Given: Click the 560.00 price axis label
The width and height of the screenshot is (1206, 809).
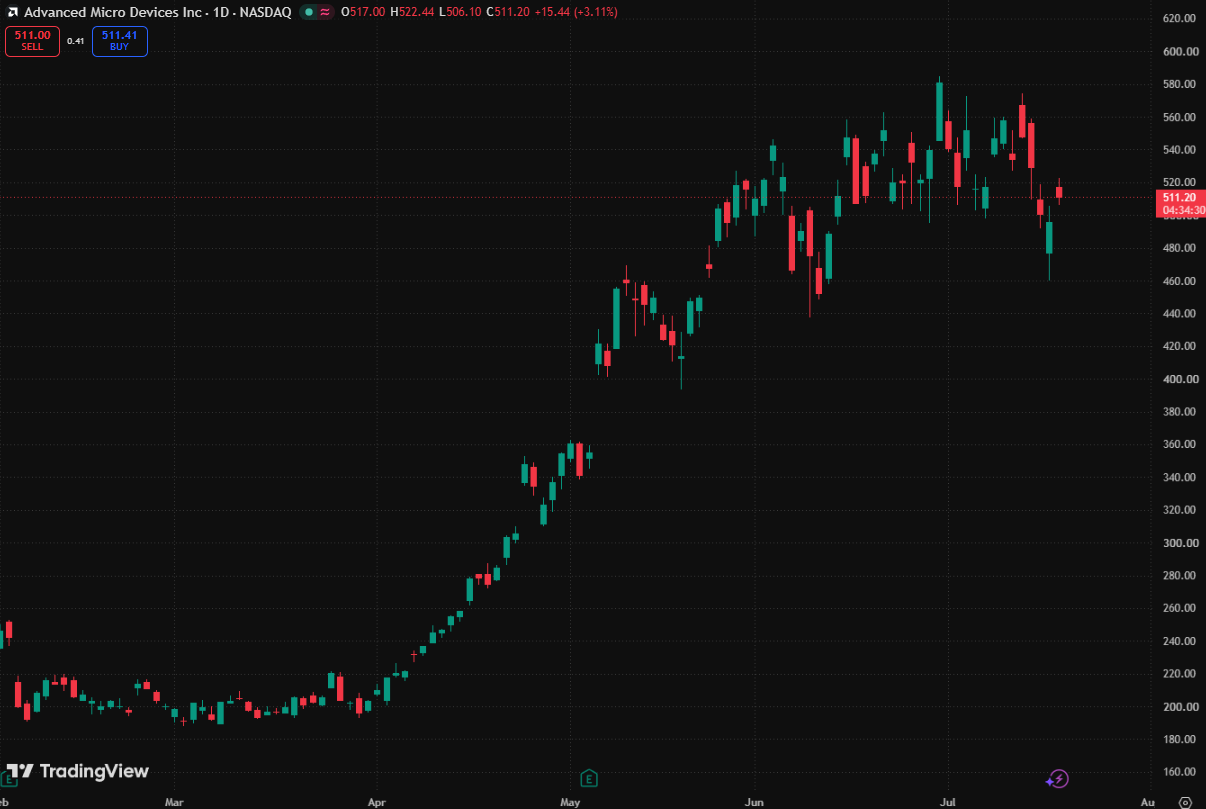Looking at the screenshot, I should 1181,117.
